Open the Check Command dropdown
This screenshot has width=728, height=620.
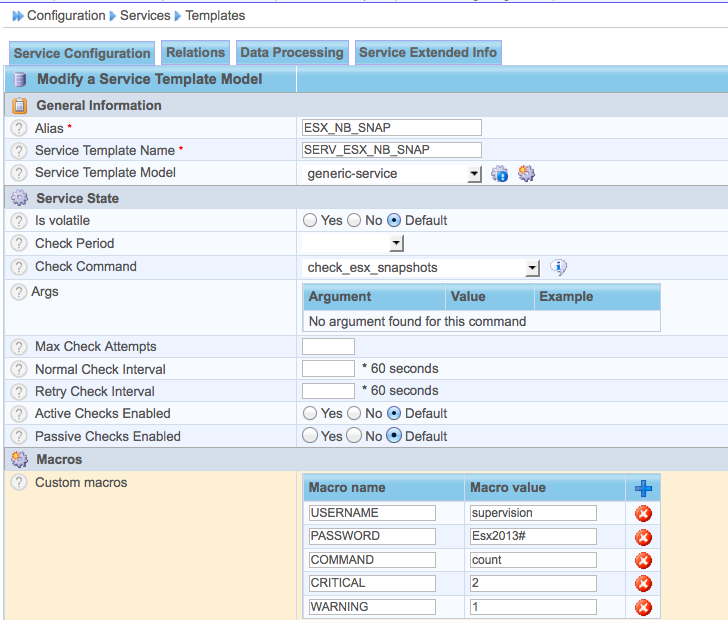532,268
